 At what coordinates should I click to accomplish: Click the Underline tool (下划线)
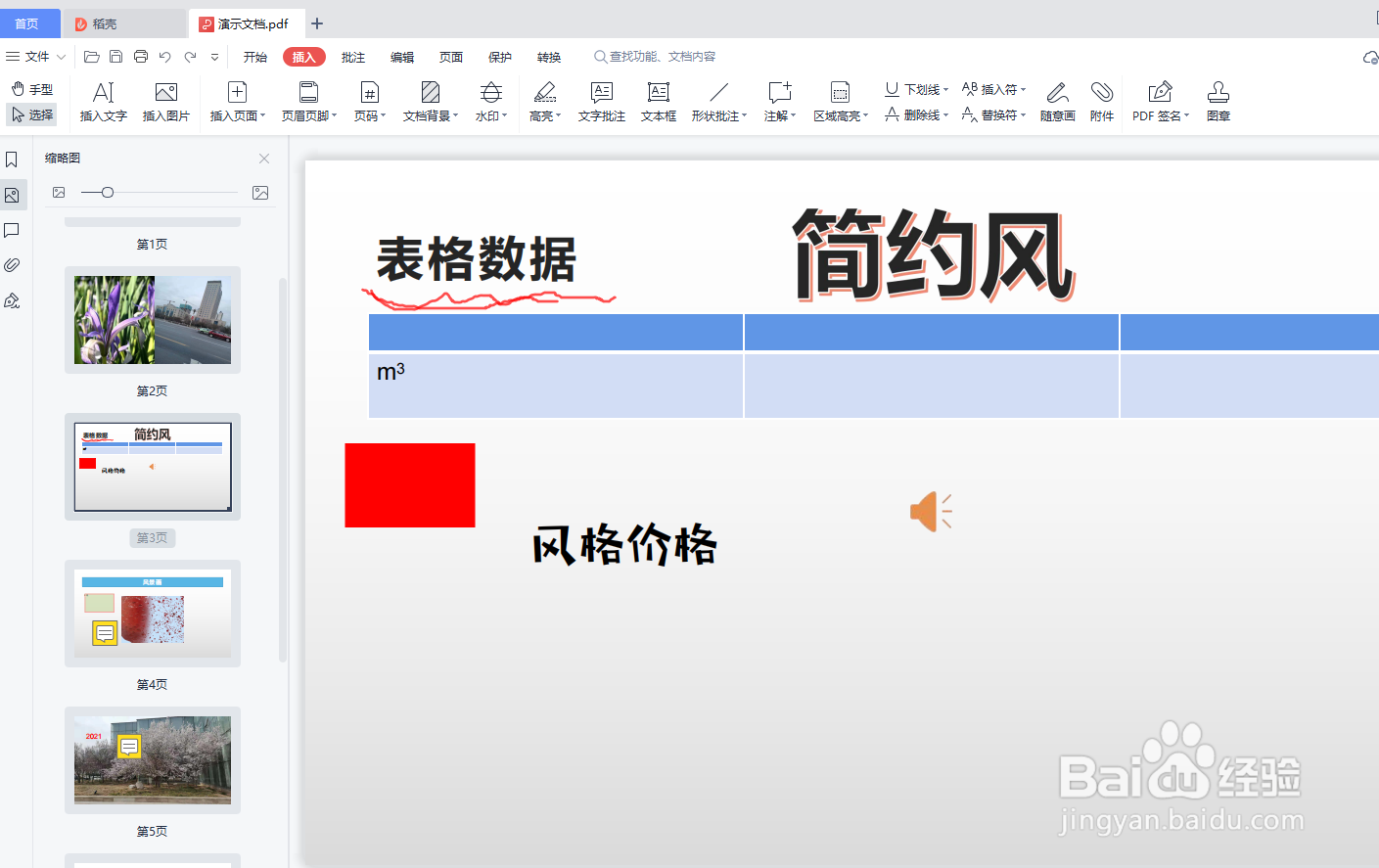click(x=916, y=89)
